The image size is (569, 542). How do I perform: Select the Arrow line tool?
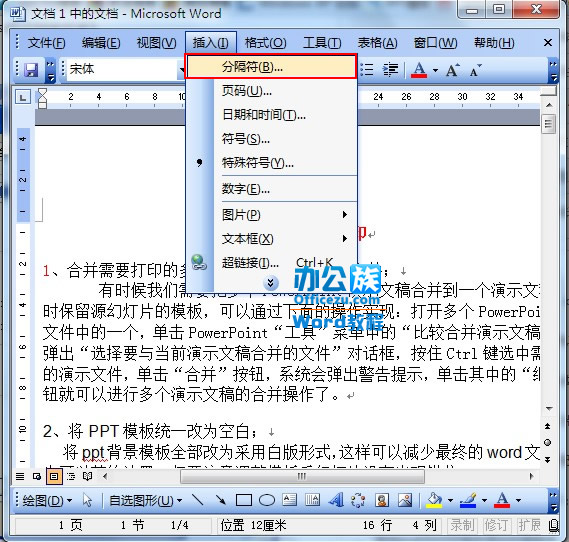pos(220,500)
